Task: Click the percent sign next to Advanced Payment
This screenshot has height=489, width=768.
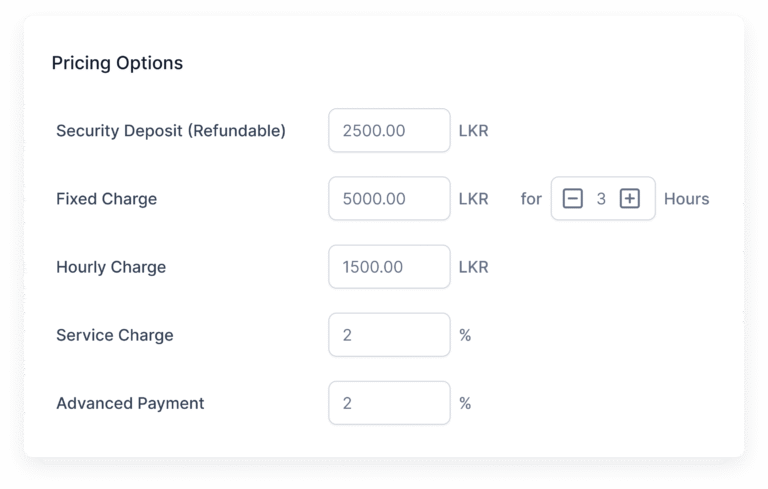Action: [465, 403]
